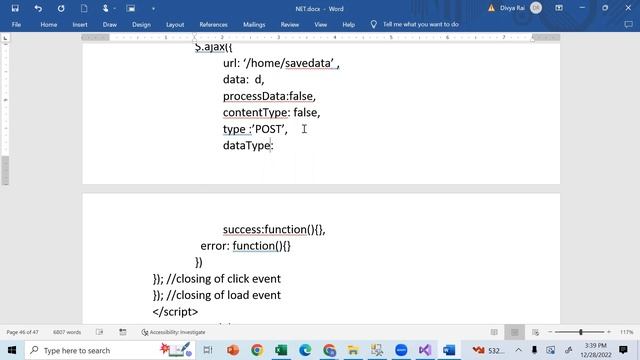Screen dimensions: 640x360
Task: Open the notification center icon
Action: (x=623, y=350)
